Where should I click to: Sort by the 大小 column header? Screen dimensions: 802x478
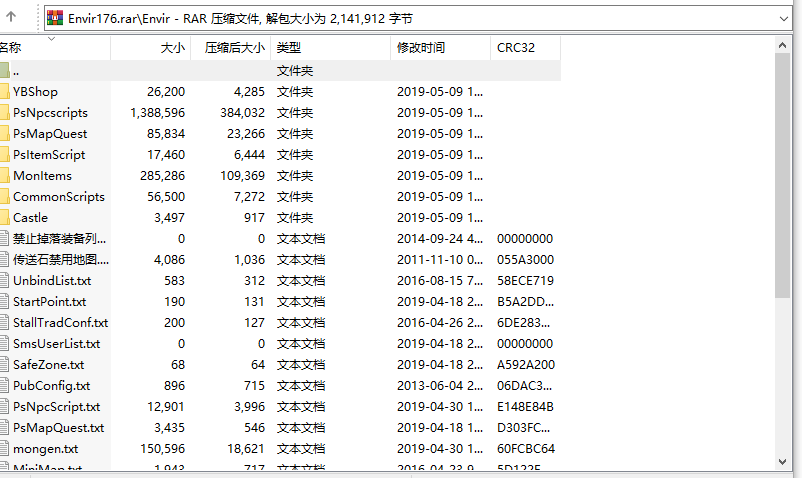point(172,48)
